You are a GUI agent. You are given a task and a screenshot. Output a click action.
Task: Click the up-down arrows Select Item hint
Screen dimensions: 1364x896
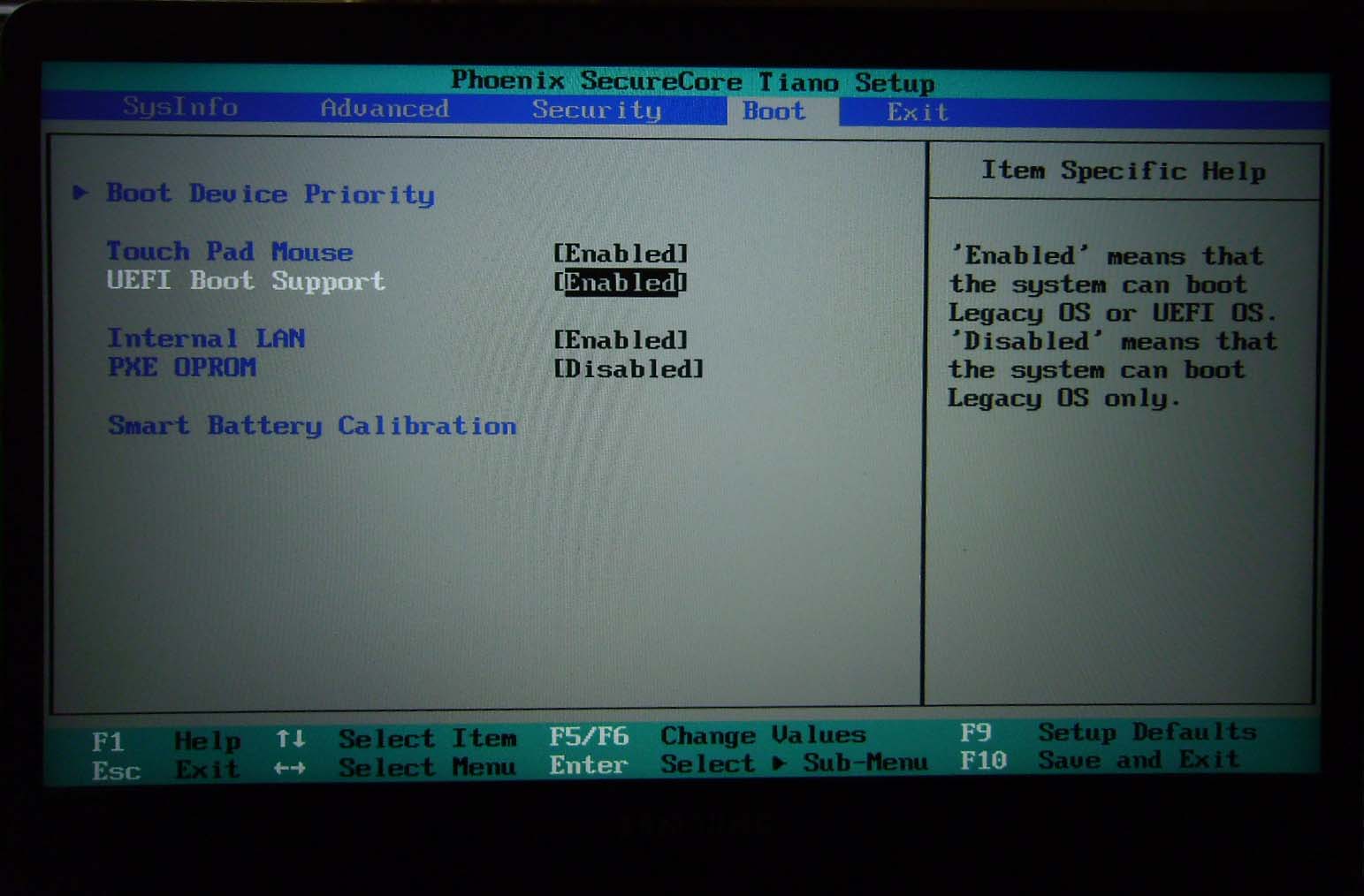[x=396, y=739]
